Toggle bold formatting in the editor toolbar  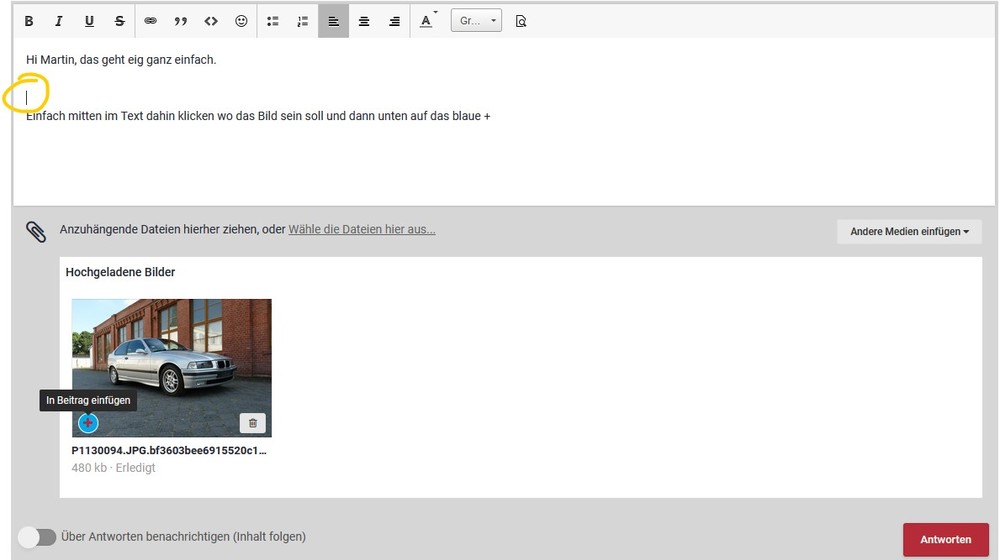pos(28,21)
